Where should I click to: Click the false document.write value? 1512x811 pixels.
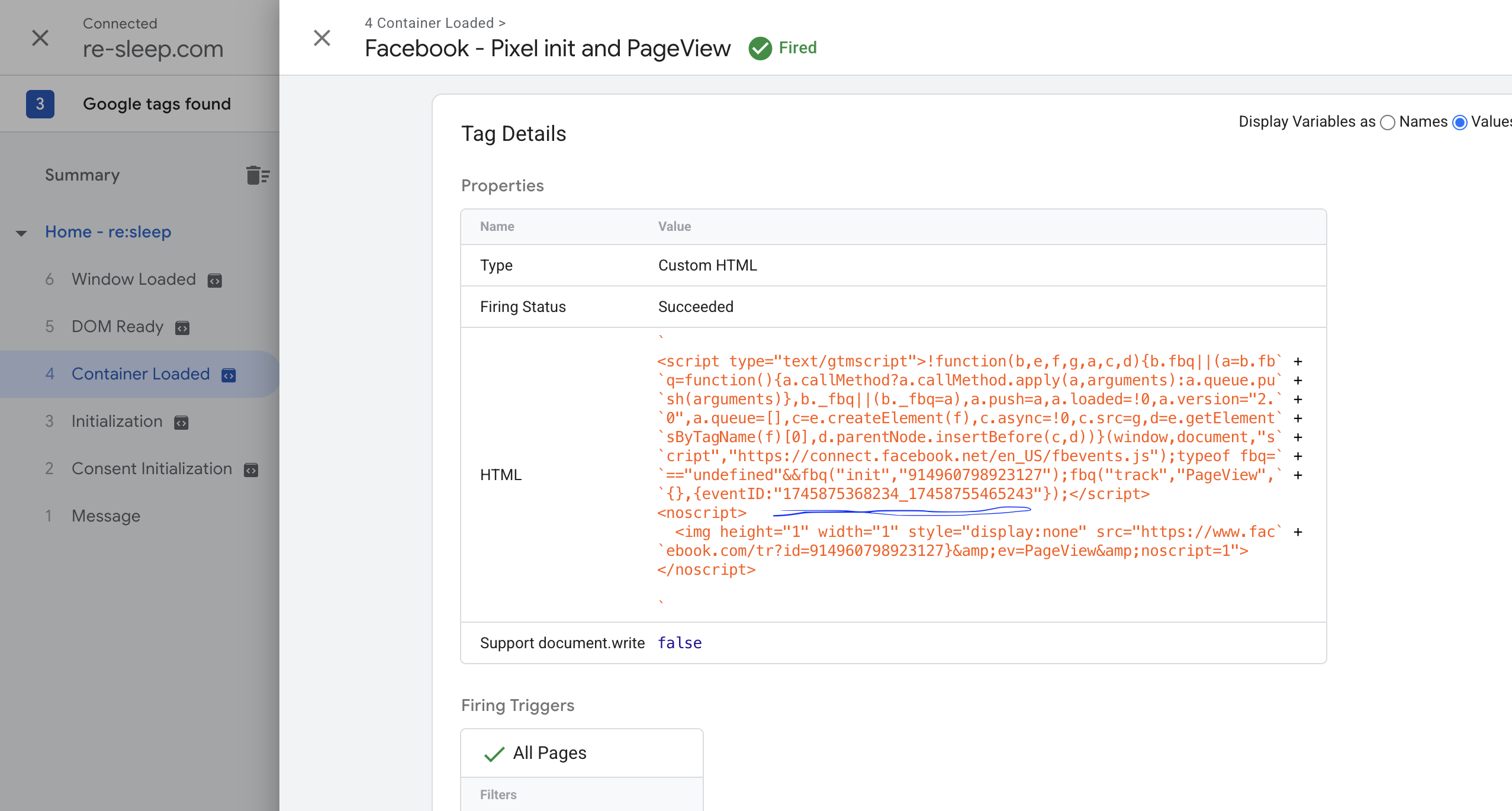tap(680, 643)
